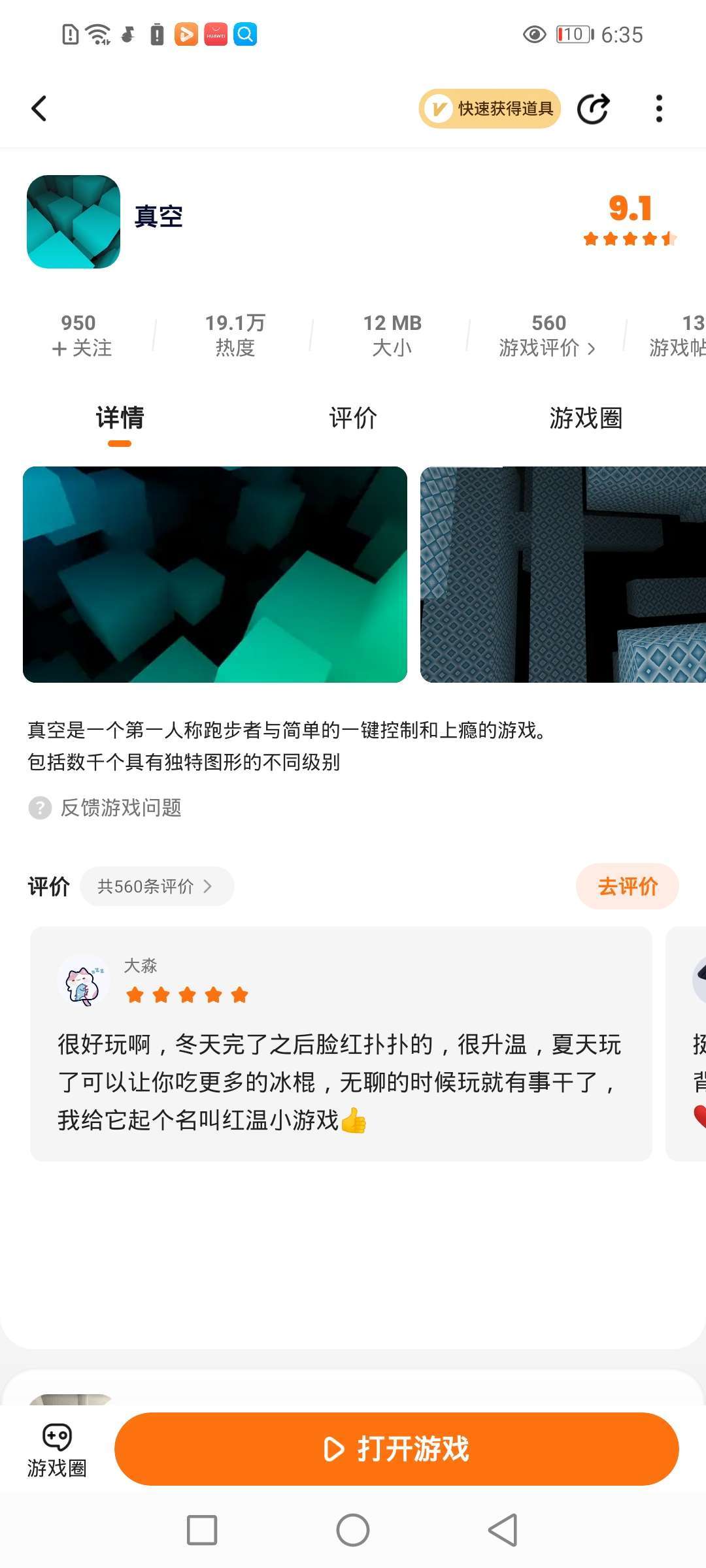
Task: Tap the back arrow at top left
Action: pyautogui.click(x=39, y=108)
